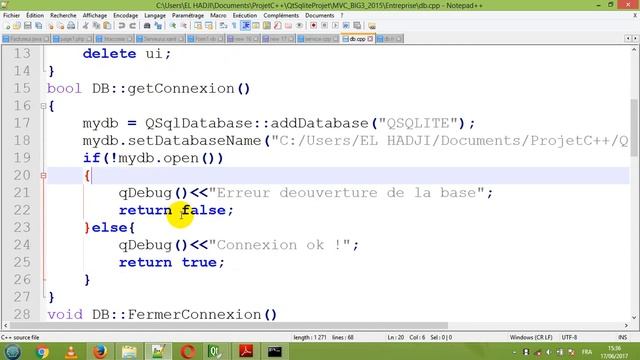This screenshot has width=640, height=360.
Task: Click the Open file toolbar icon
Action: pyautogui.click(x=17, y=26)
